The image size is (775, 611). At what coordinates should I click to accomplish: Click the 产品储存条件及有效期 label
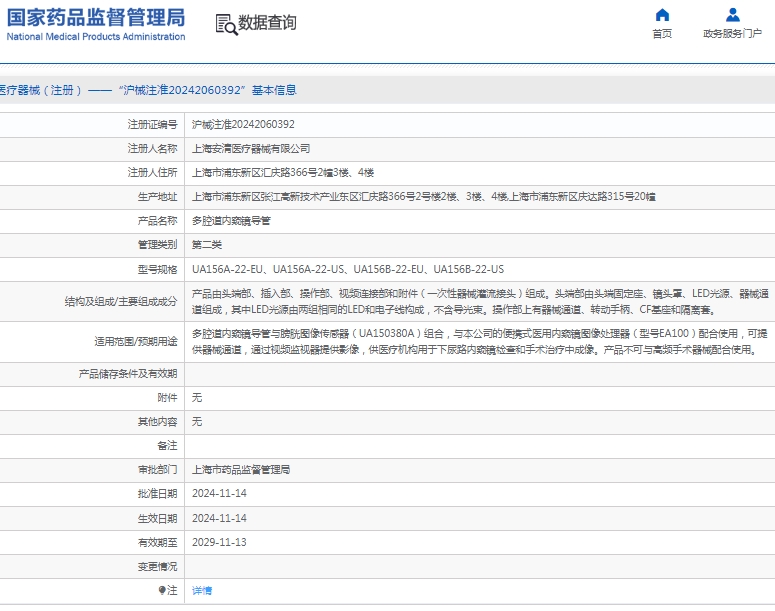click(128, 374)
